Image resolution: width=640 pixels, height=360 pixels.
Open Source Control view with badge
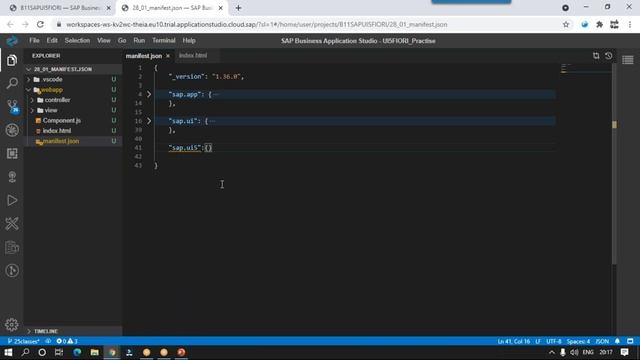click(12, 107)
